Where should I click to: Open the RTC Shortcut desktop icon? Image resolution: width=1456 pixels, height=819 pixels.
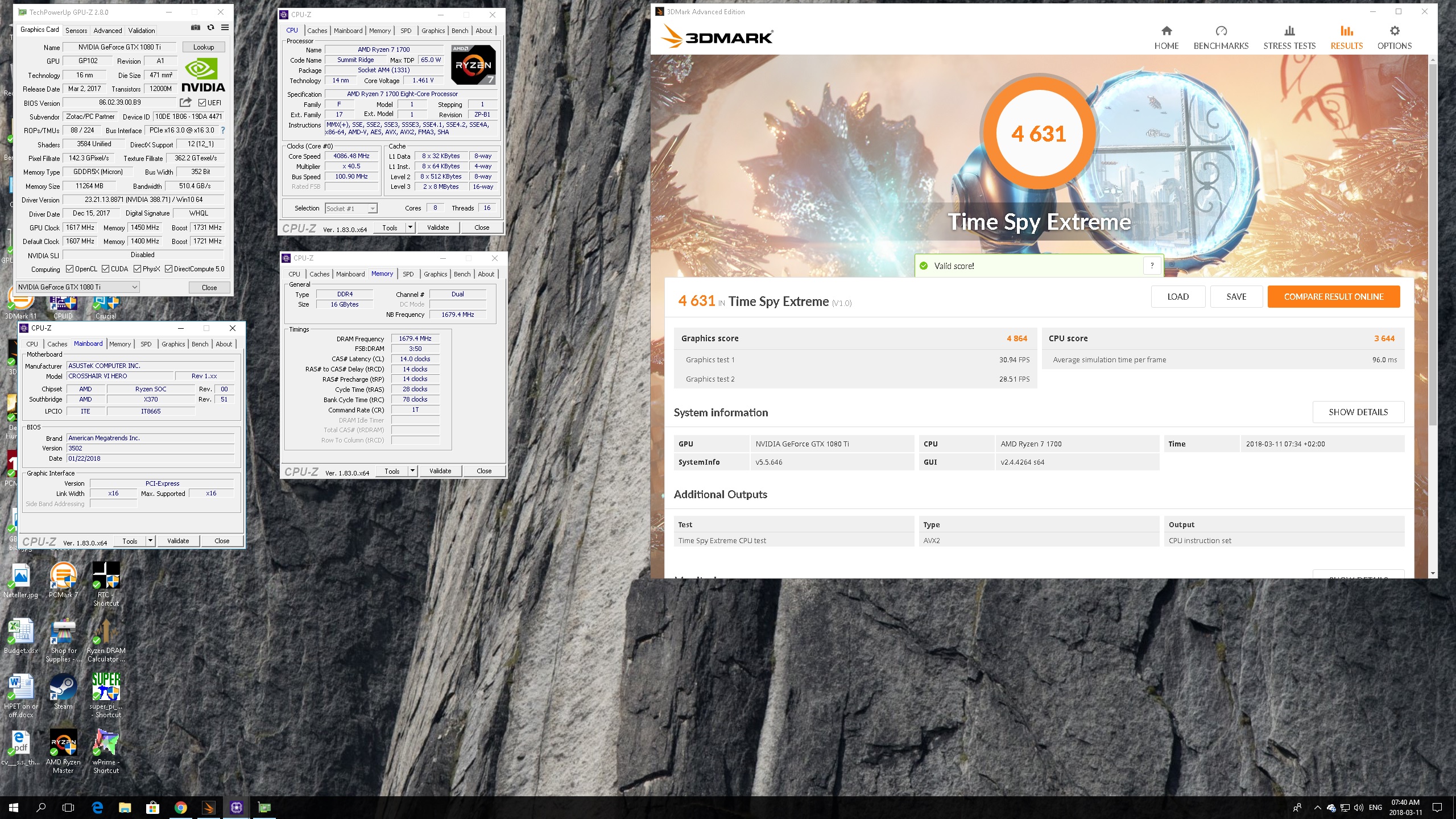[106, 584]
